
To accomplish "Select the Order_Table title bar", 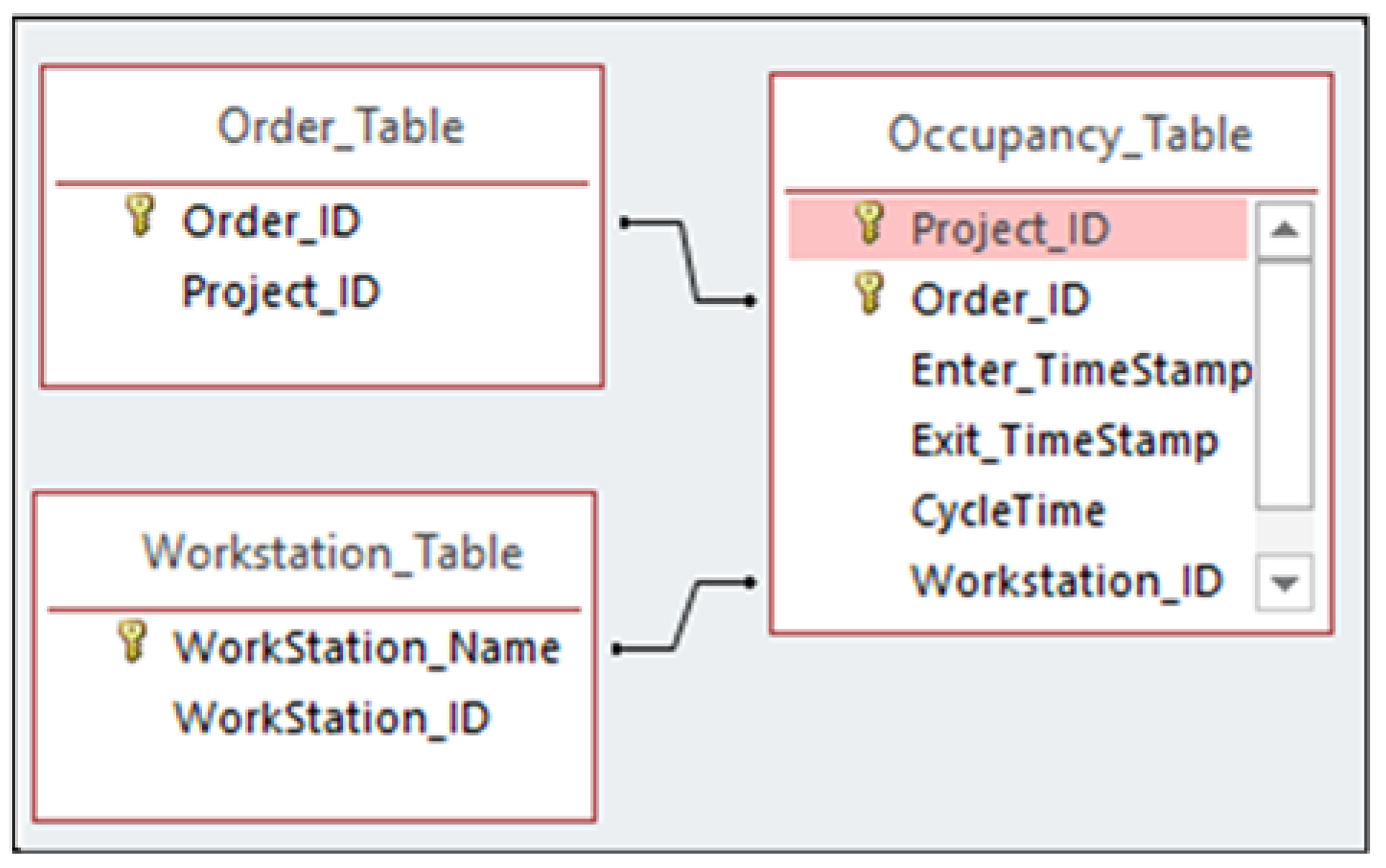I will point(341,126).
